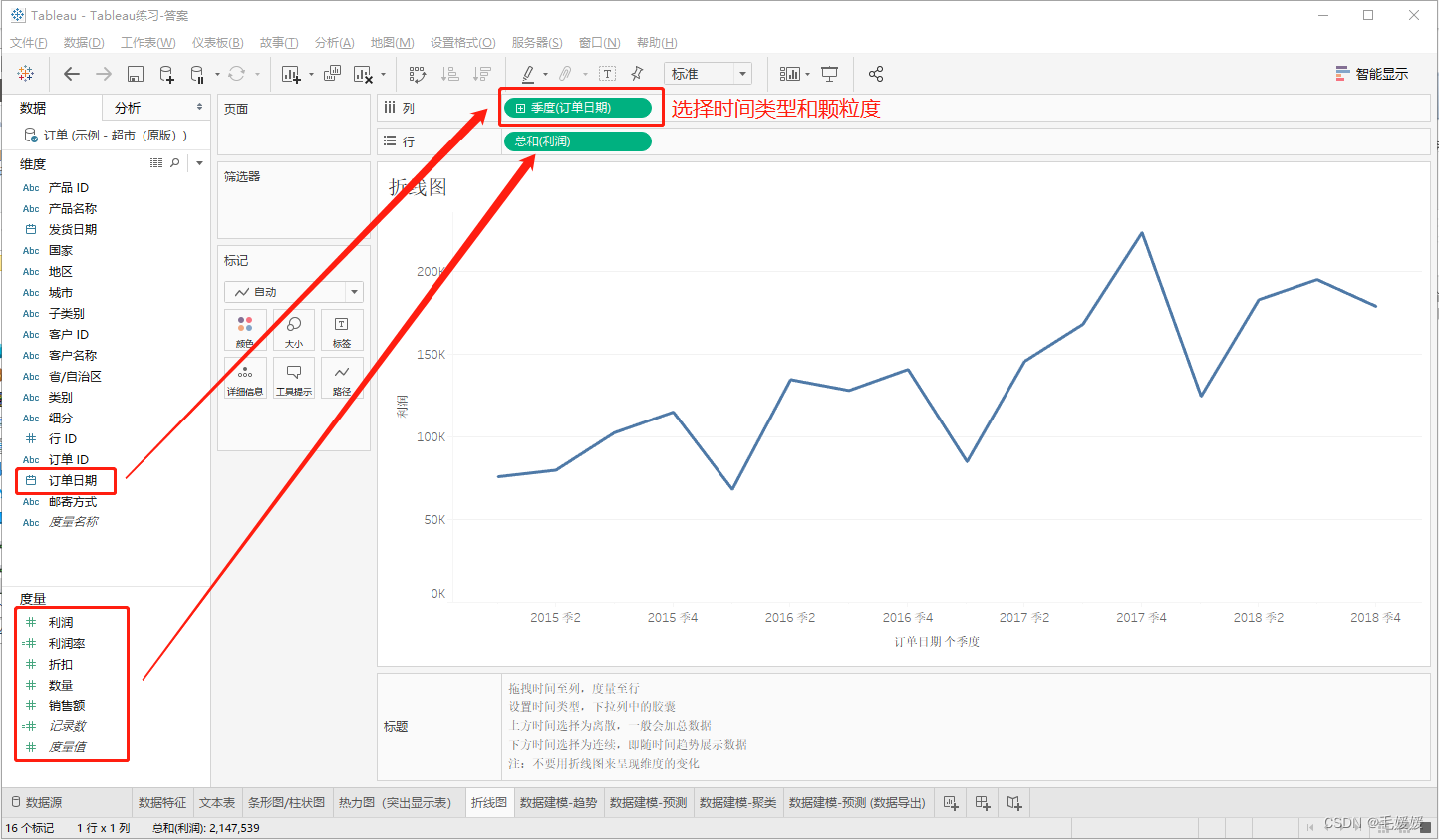Click the refresh data icon
The height and width of the screenshot is (840, 1439).
pyautogui.click(x=237, y=74)
